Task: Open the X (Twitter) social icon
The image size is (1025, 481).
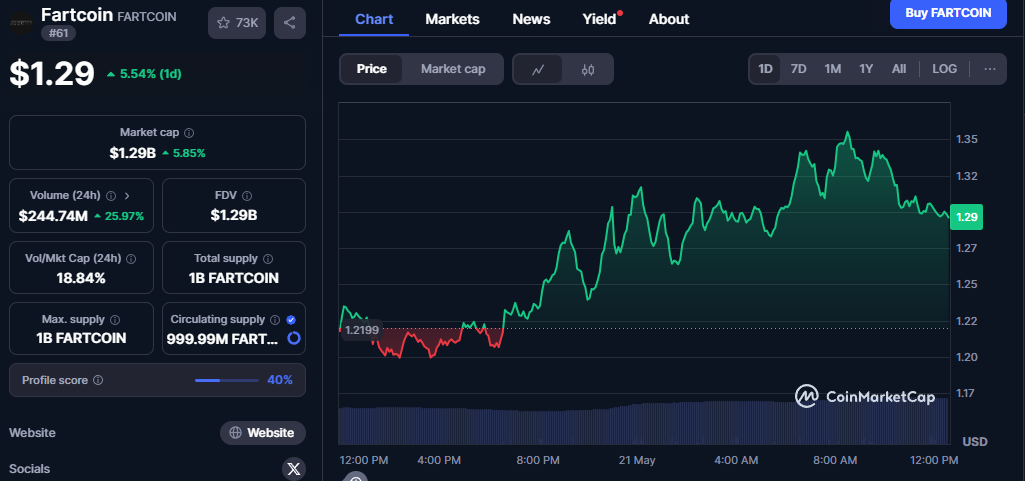Action: click(294, 469)
